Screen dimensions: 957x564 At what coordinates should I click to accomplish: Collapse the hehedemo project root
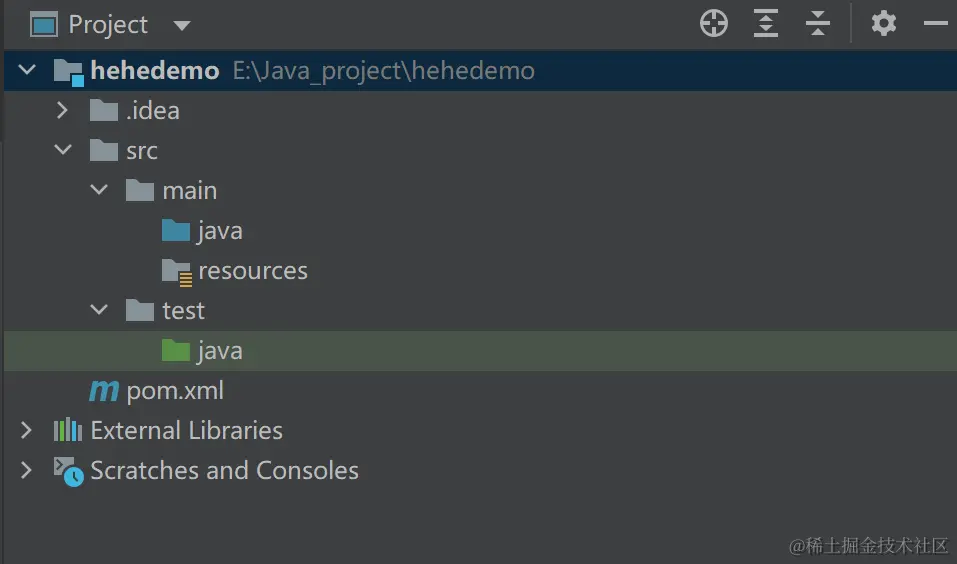(27, 71)
